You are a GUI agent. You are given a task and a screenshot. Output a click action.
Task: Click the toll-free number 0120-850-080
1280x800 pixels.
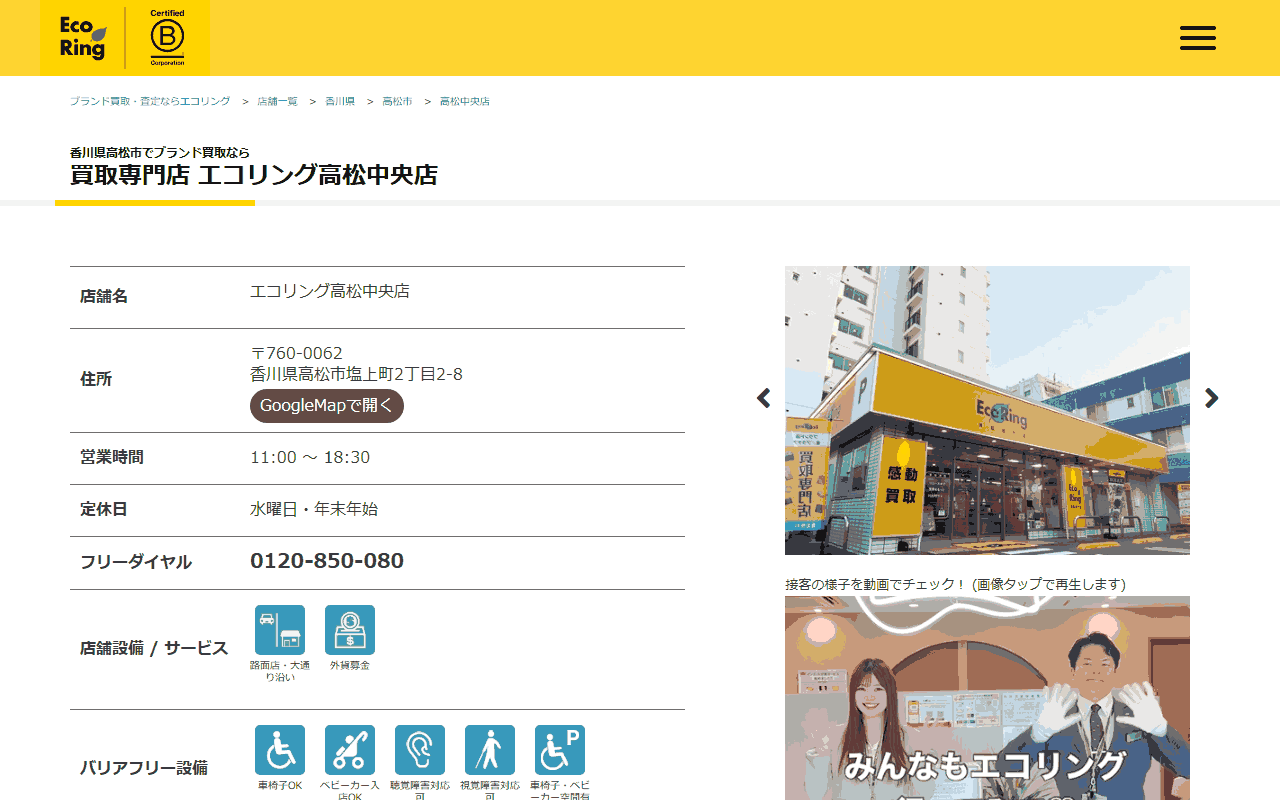[327, 561]
